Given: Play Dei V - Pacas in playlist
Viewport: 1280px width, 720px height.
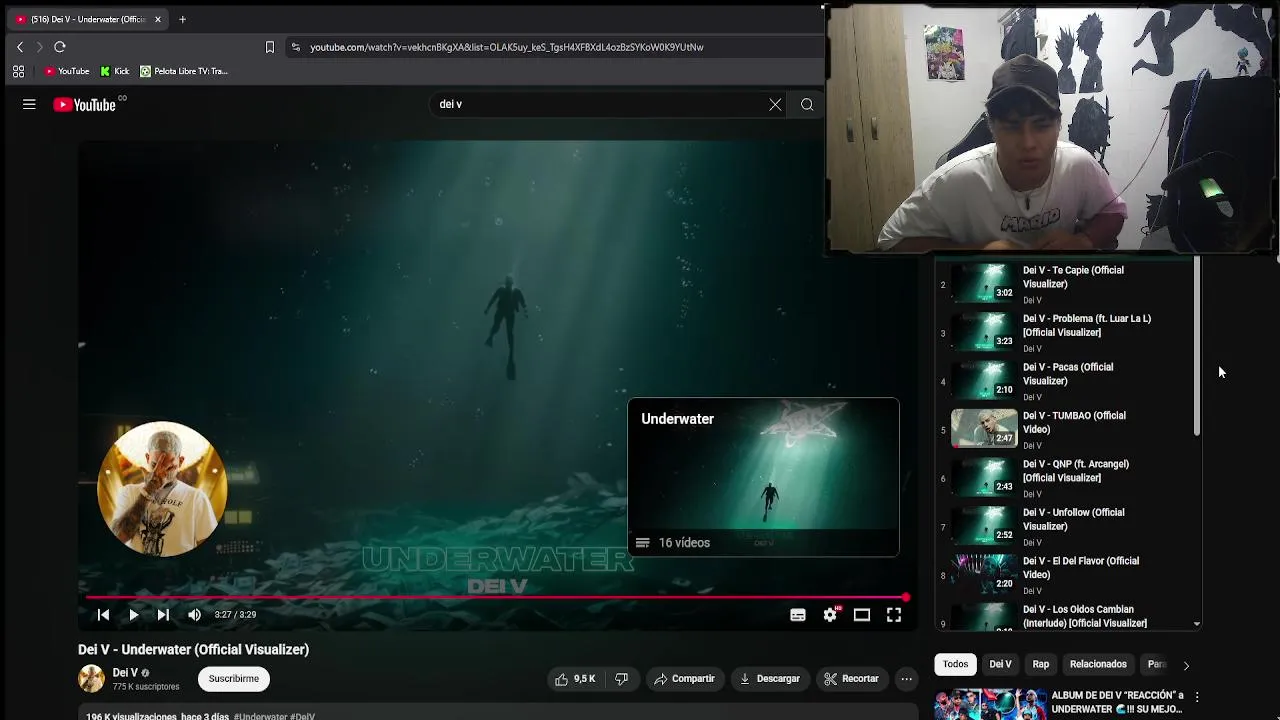Looking at the screenshot, I should 1066,381.
